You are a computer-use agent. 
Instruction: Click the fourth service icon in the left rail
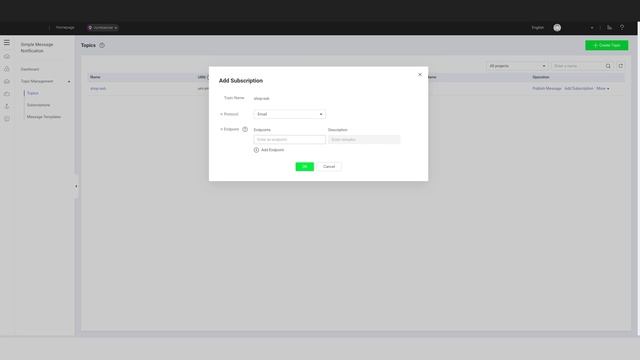coord(7,94)
